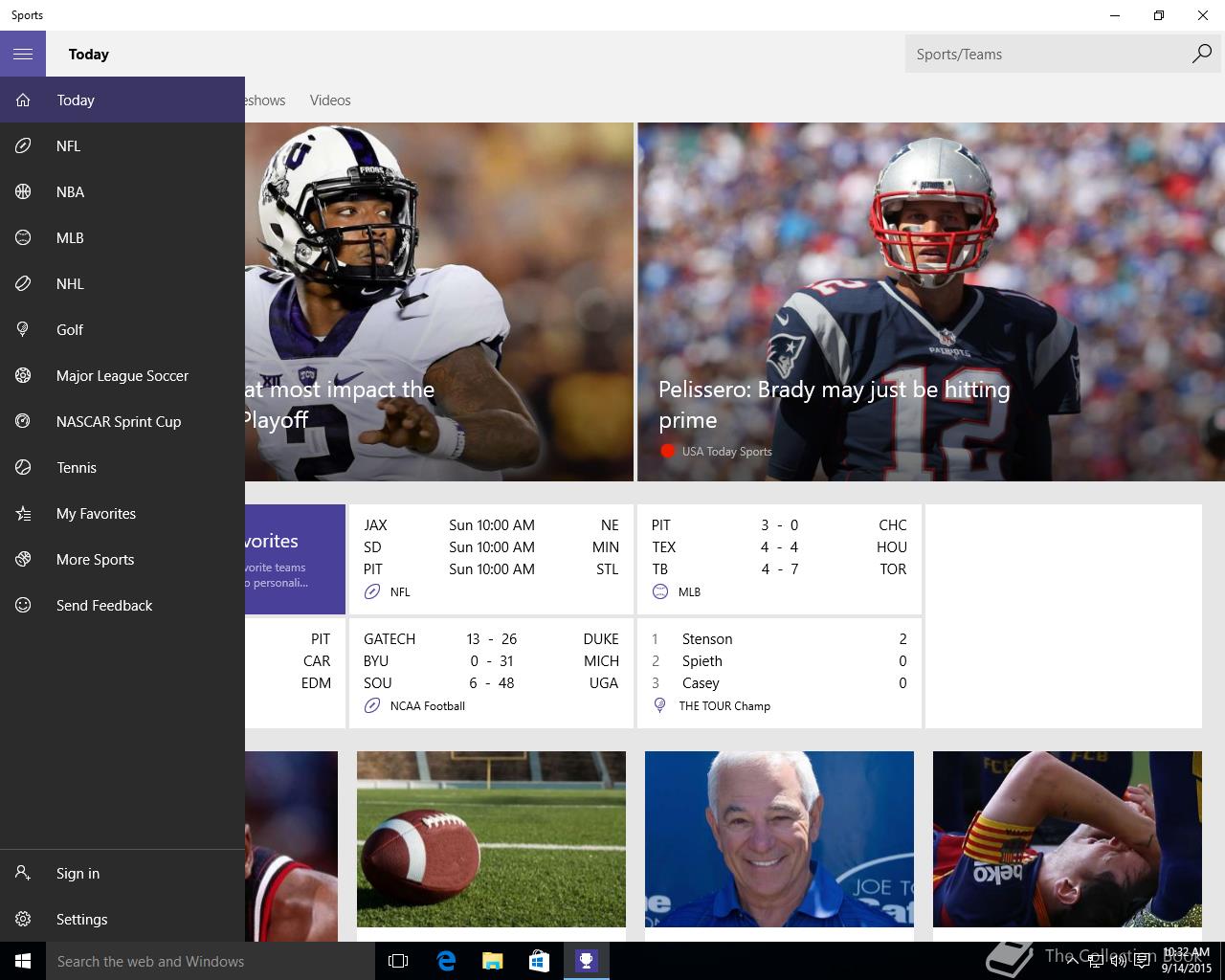
Task: Click the taskbar clock and date
Action: coord(1187,961)
